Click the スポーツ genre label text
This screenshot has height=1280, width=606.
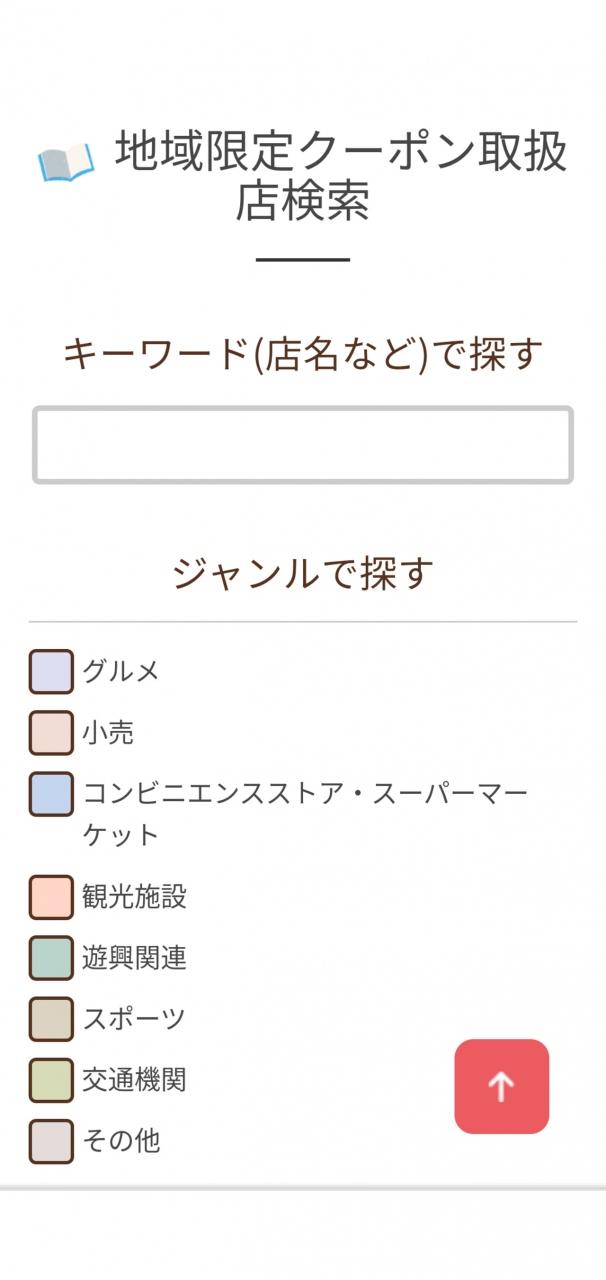coord(134,1019)
